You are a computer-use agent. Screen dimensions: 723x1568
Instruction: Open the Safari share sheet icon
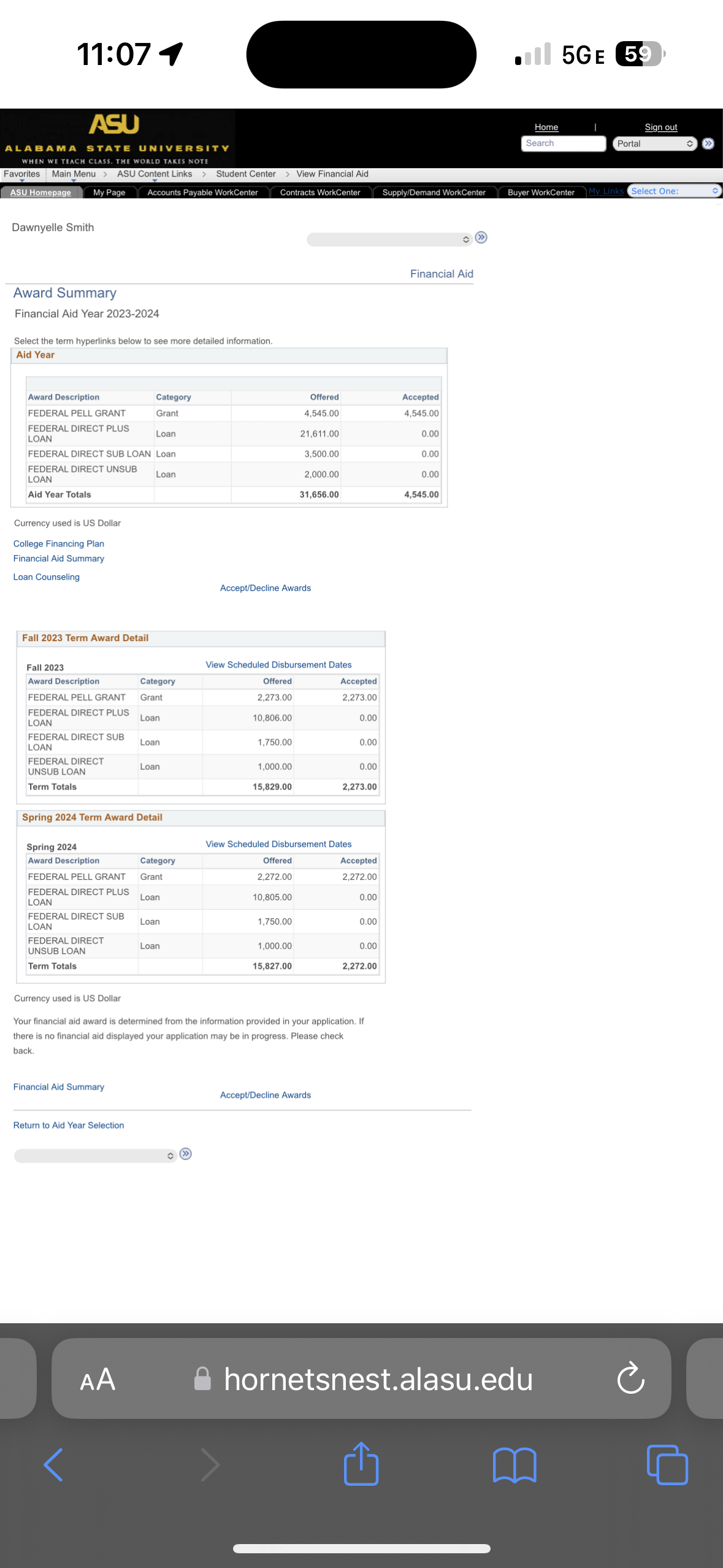point(361,1463)
